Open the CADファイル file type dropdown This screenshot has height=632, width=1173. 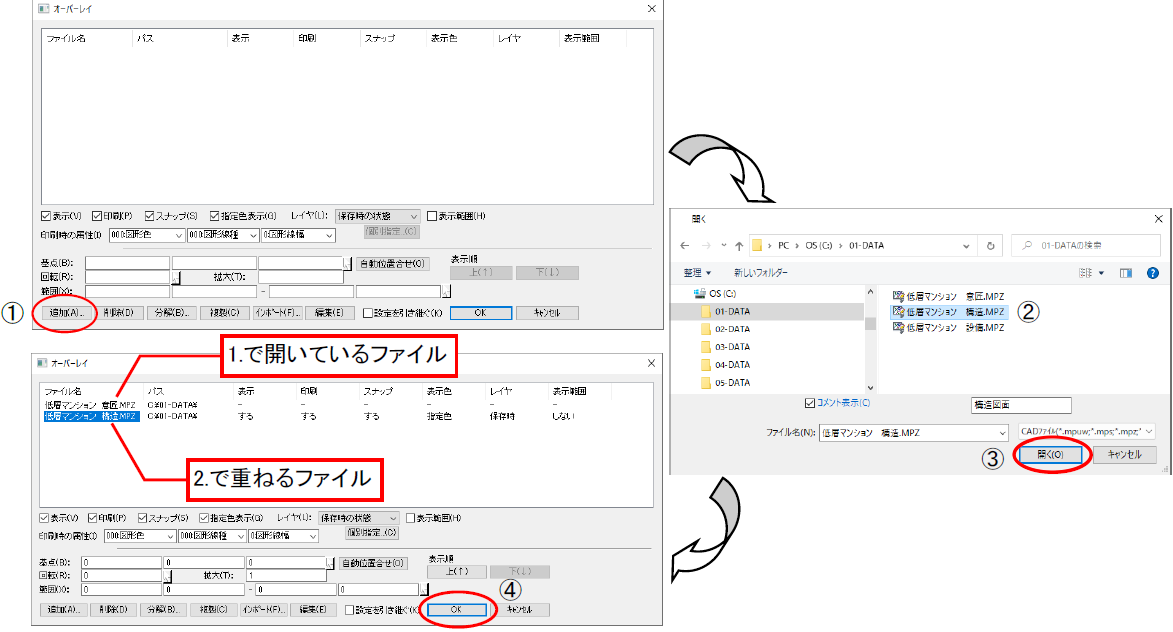click(x=1086, y=431)
